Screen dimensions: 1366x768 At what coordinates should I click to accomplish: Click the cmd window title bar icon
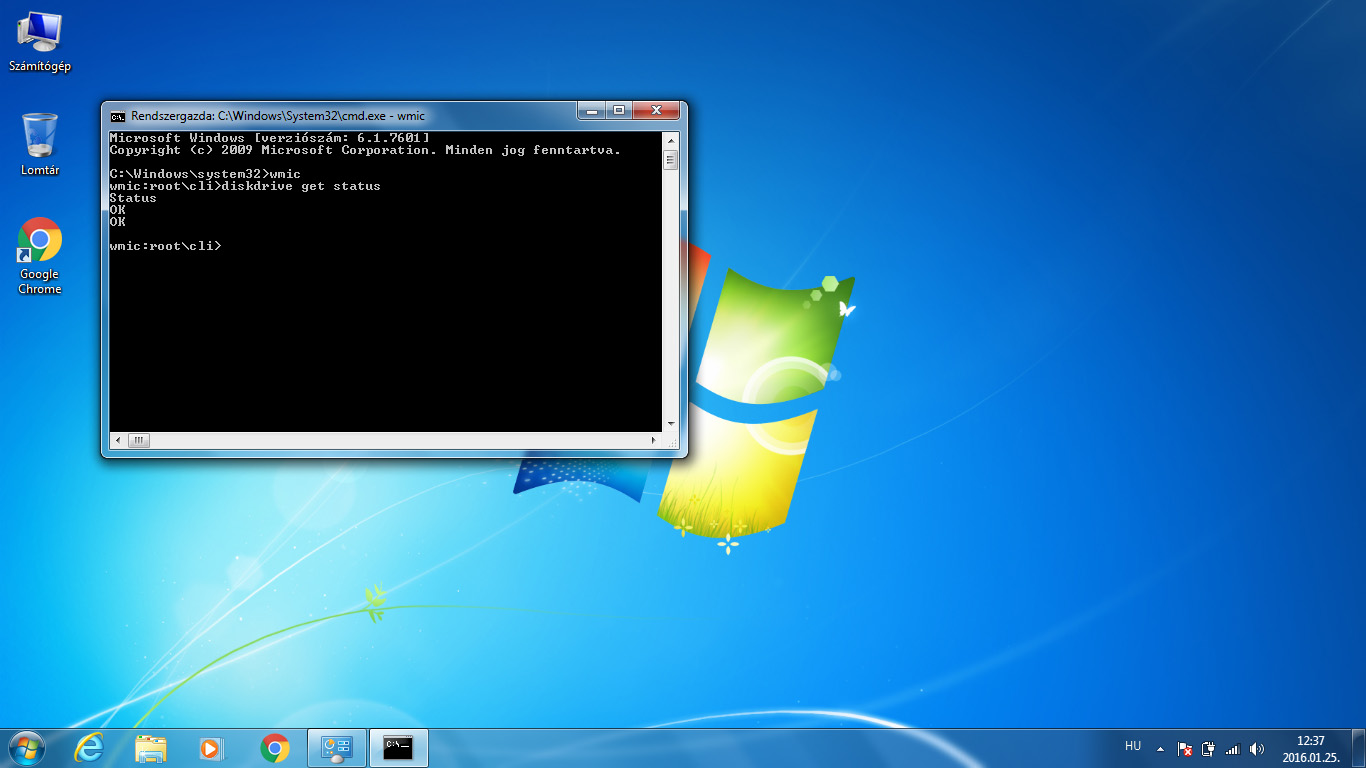[117, 116]
